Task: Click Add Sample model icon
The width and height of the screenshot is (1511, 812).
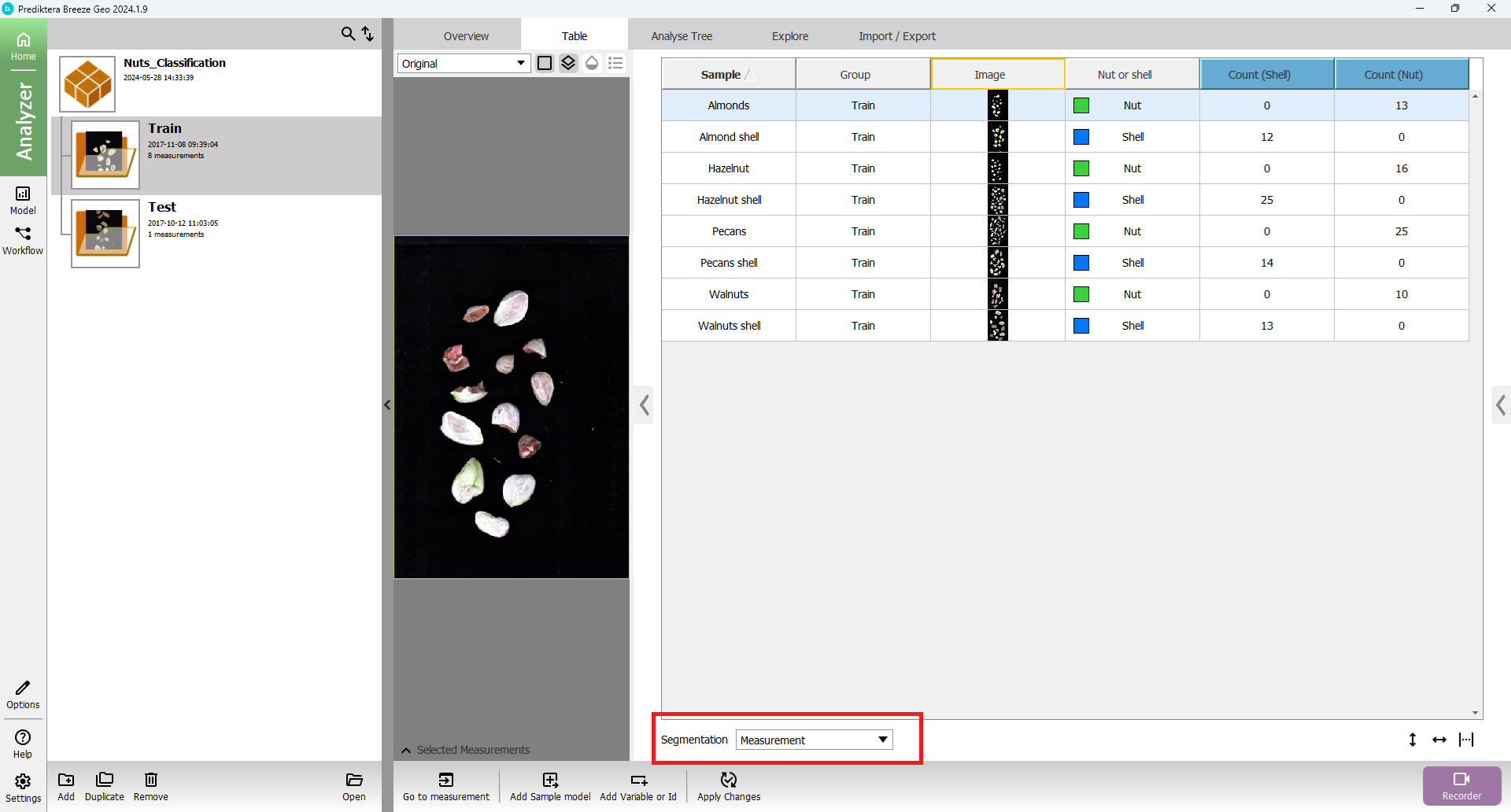Action: pyautogui.click(x=550, y=786)
